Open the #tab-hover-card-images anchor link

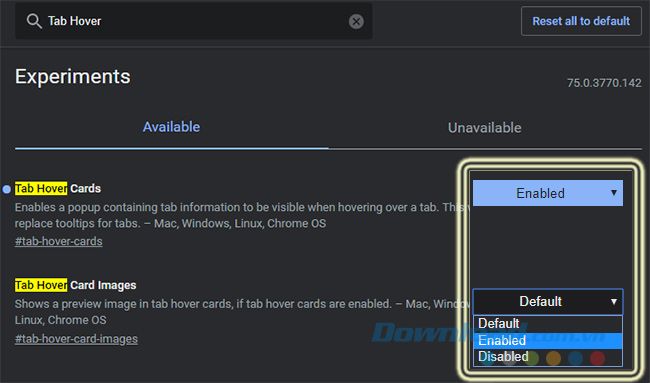point(76,339)
